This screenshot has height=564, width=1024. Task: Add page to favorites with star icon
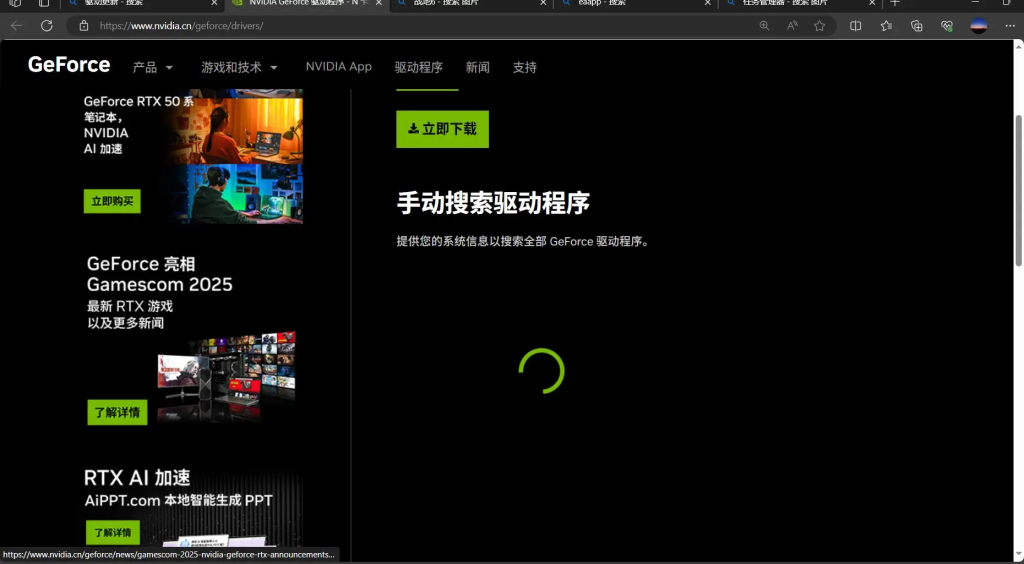820,26
